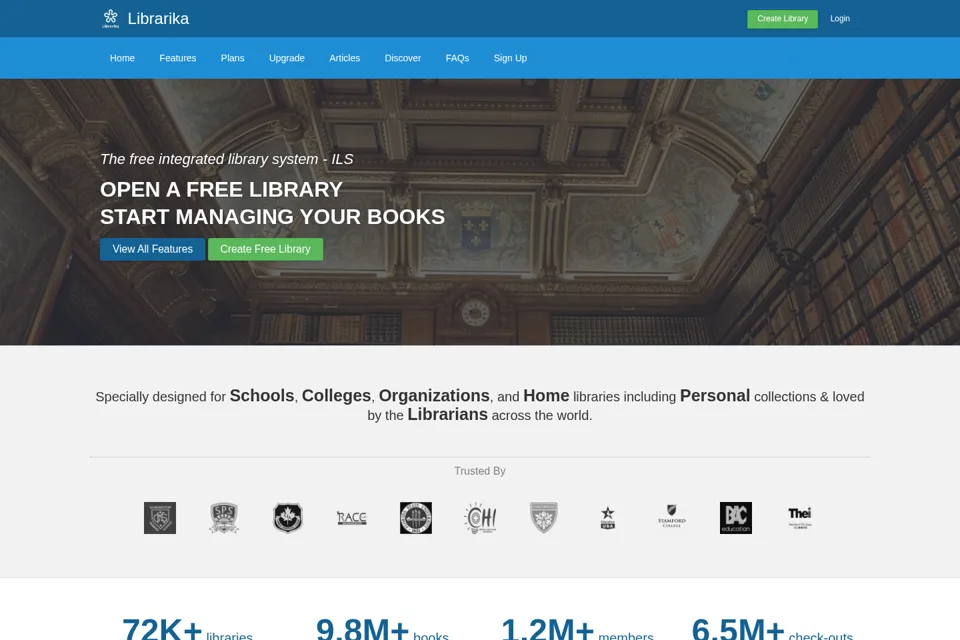Click the 'START MANAGING YOUR BOOKS' headline

(x=272, y=217)
